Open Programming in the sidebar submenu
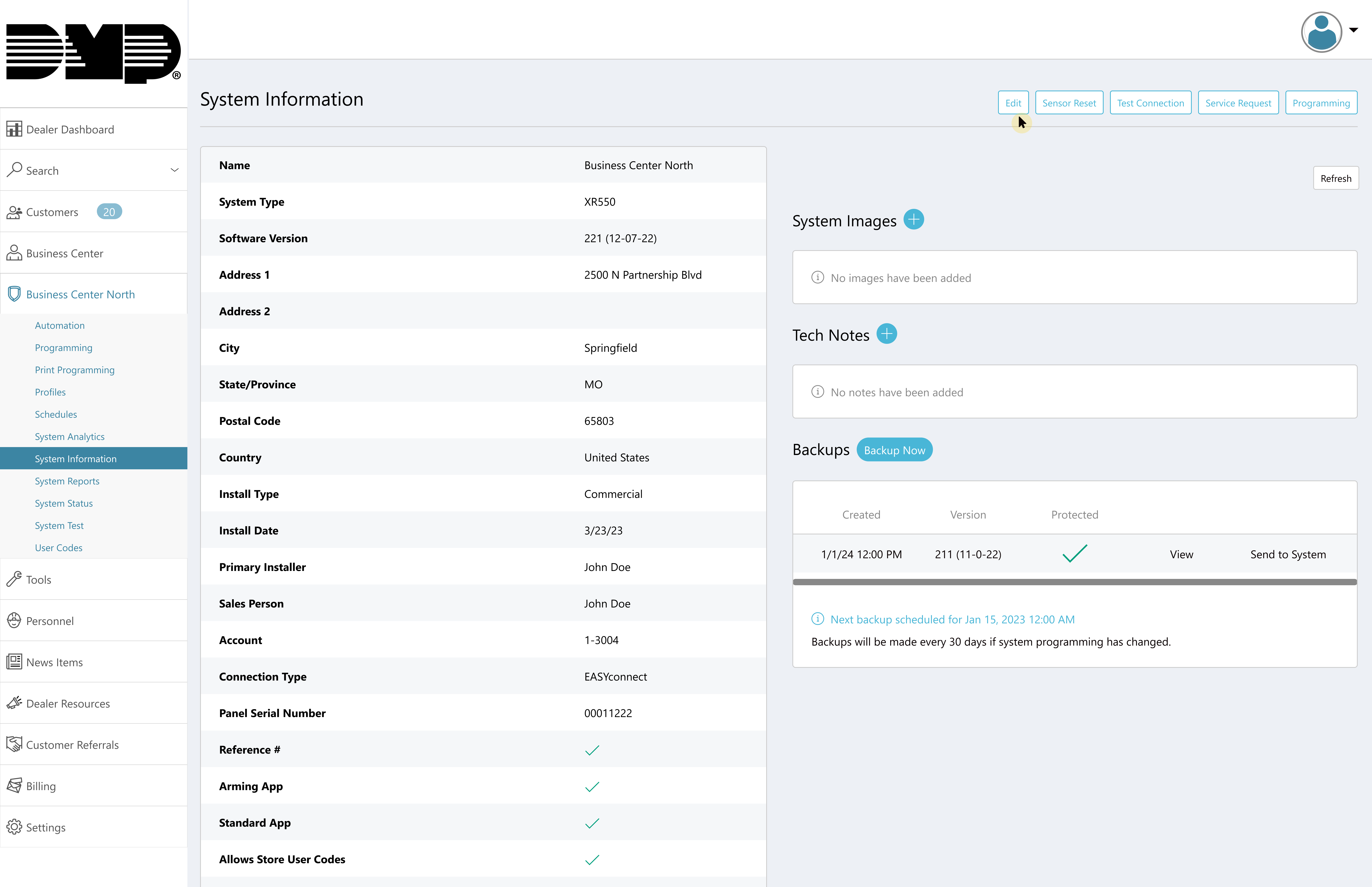Screen dimensions: 1372x887 click(63, 348)
